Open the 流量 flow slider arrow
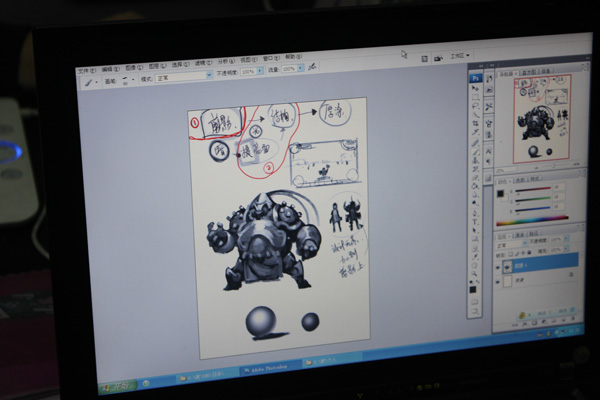600x400 pixels. coord(301,68)
